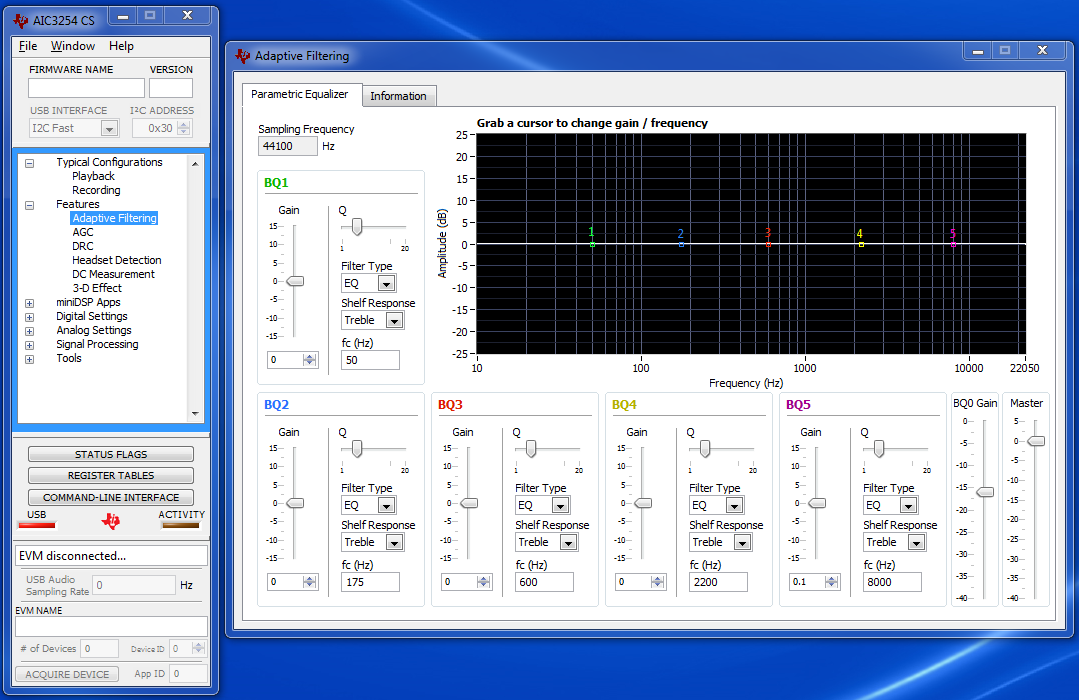This screenshot has height=700, width=1079.
Task: Click the STATUS FLAGS button
Action: [x=110, y=455]
